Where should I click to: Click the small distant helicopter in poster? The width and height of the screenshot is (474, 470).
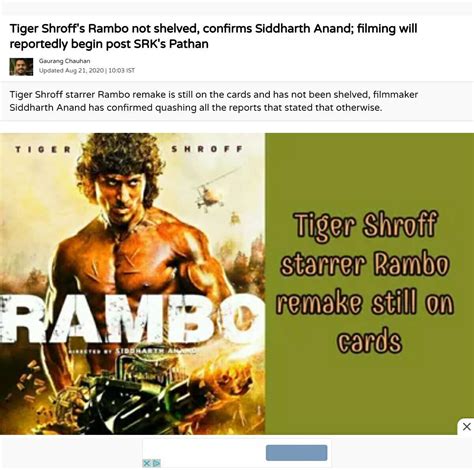(235, 218)
